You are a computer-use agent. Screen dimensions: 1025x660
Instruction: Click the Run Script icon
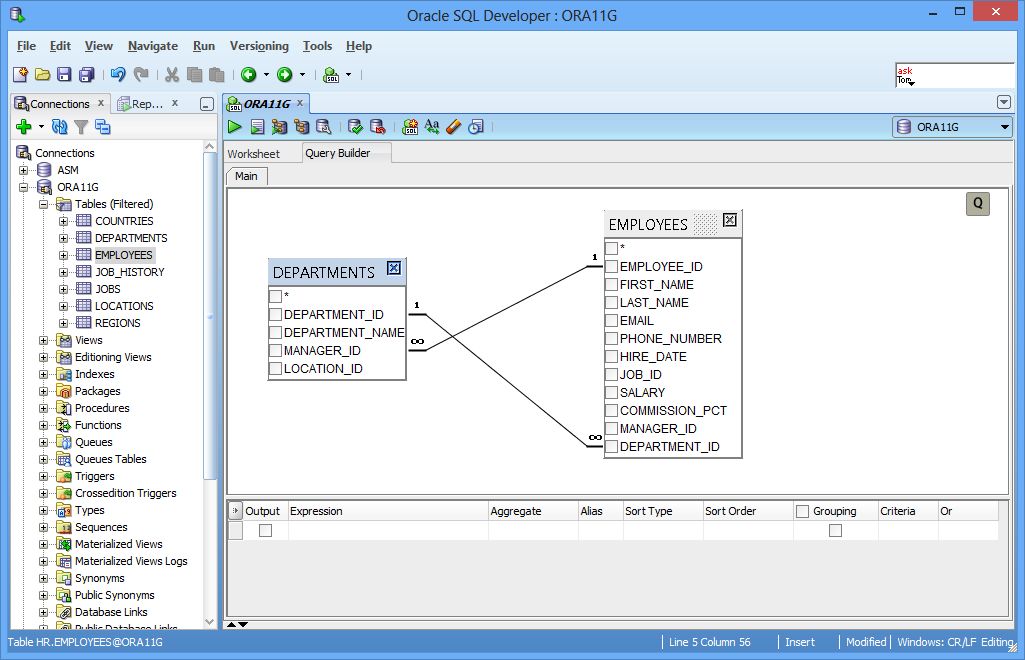point(258,127)
